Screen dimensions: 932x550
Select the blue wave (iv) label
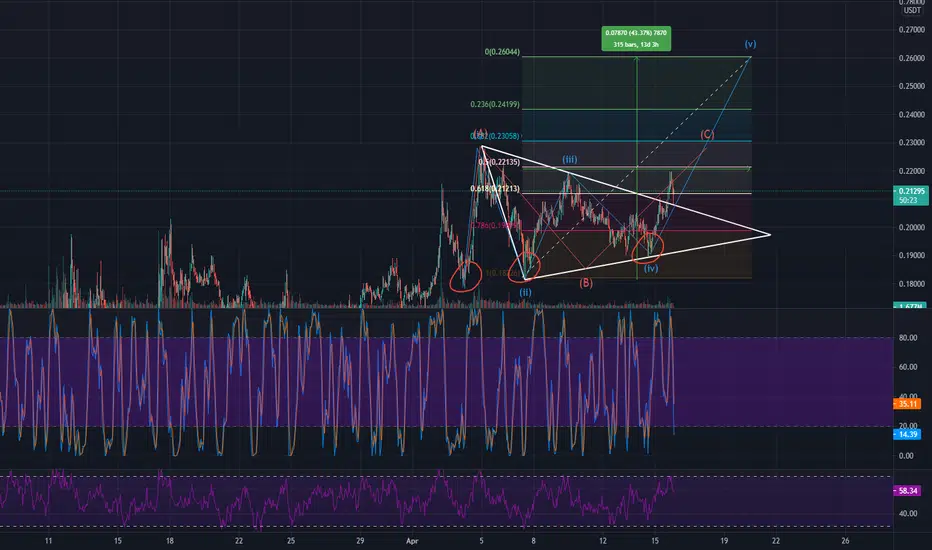pos(651,269)
